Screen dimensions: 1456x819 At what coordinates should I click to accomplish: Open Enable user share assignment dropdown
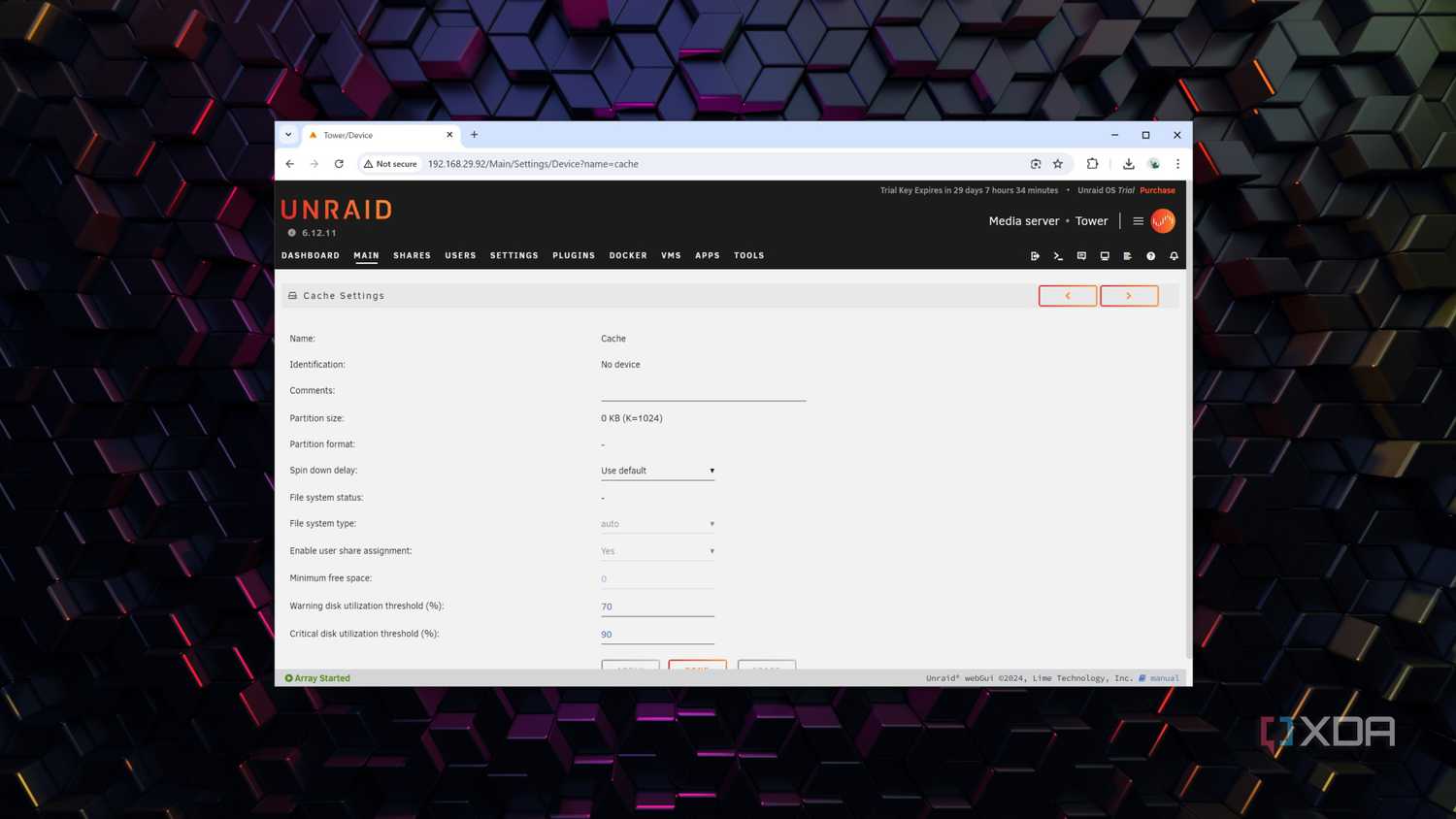(x=657, y=551)
